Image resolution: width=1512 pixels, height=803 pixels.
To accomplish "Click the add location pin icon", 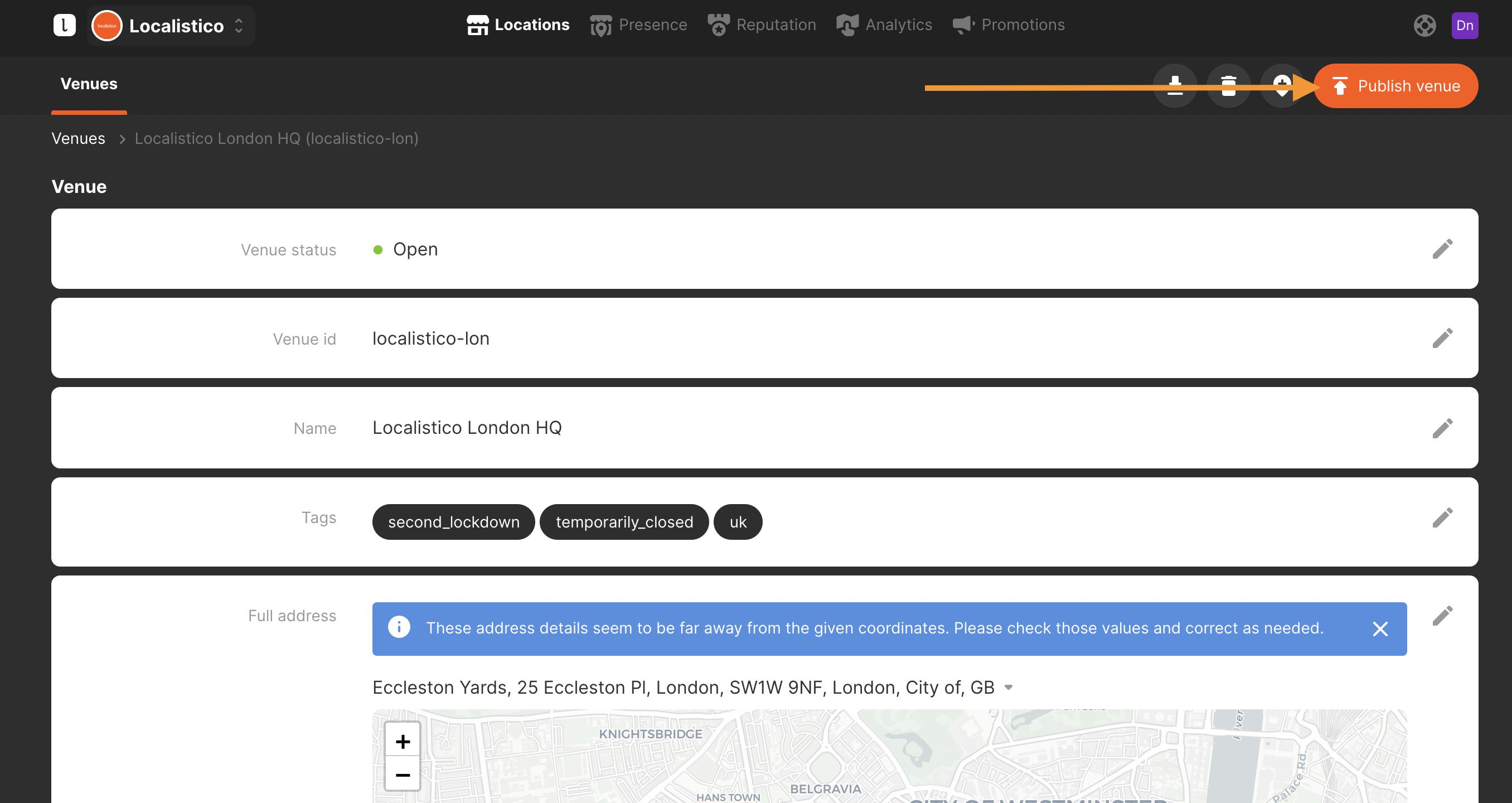I will 1281,86.
